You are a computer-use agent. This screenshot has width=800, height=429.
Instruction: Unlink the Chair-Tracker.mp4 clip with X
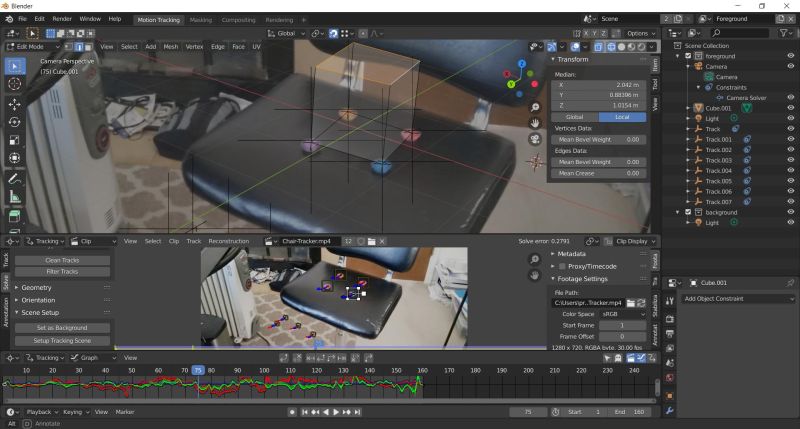tap(382, 241)
